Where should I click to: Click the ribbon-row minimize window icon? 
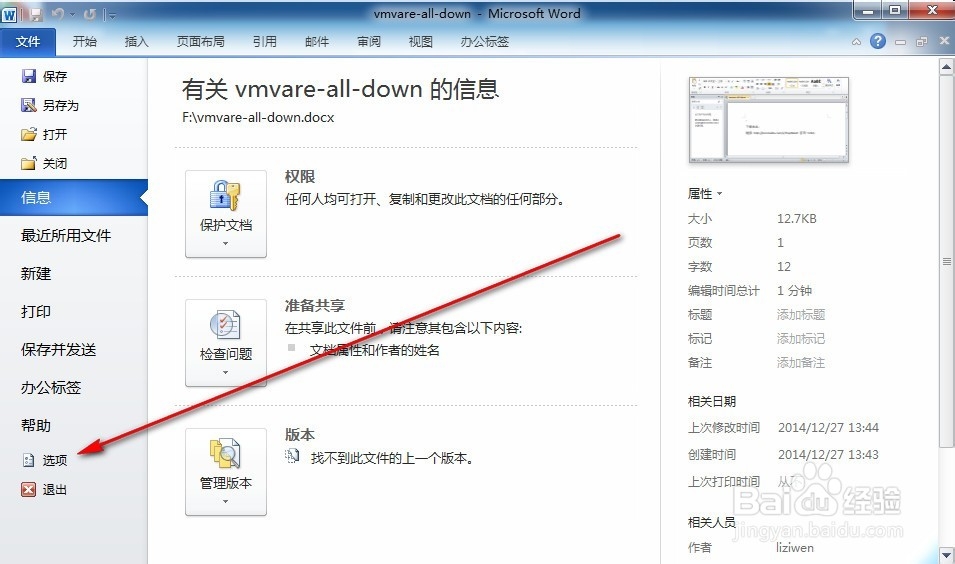tap(900, 42)
